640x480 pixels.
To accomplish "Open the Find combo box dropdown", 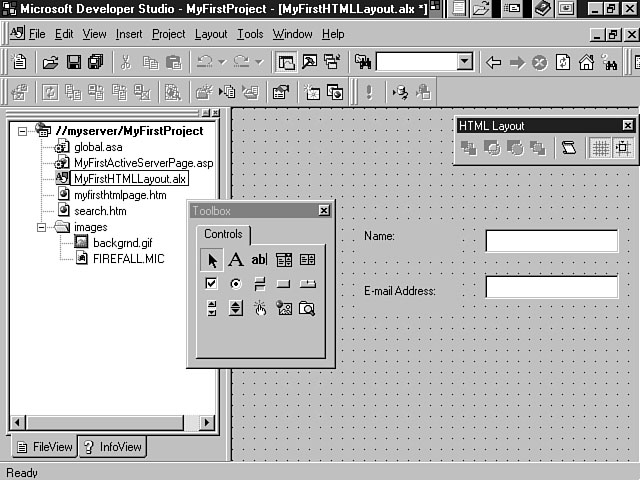I will 464,62.
